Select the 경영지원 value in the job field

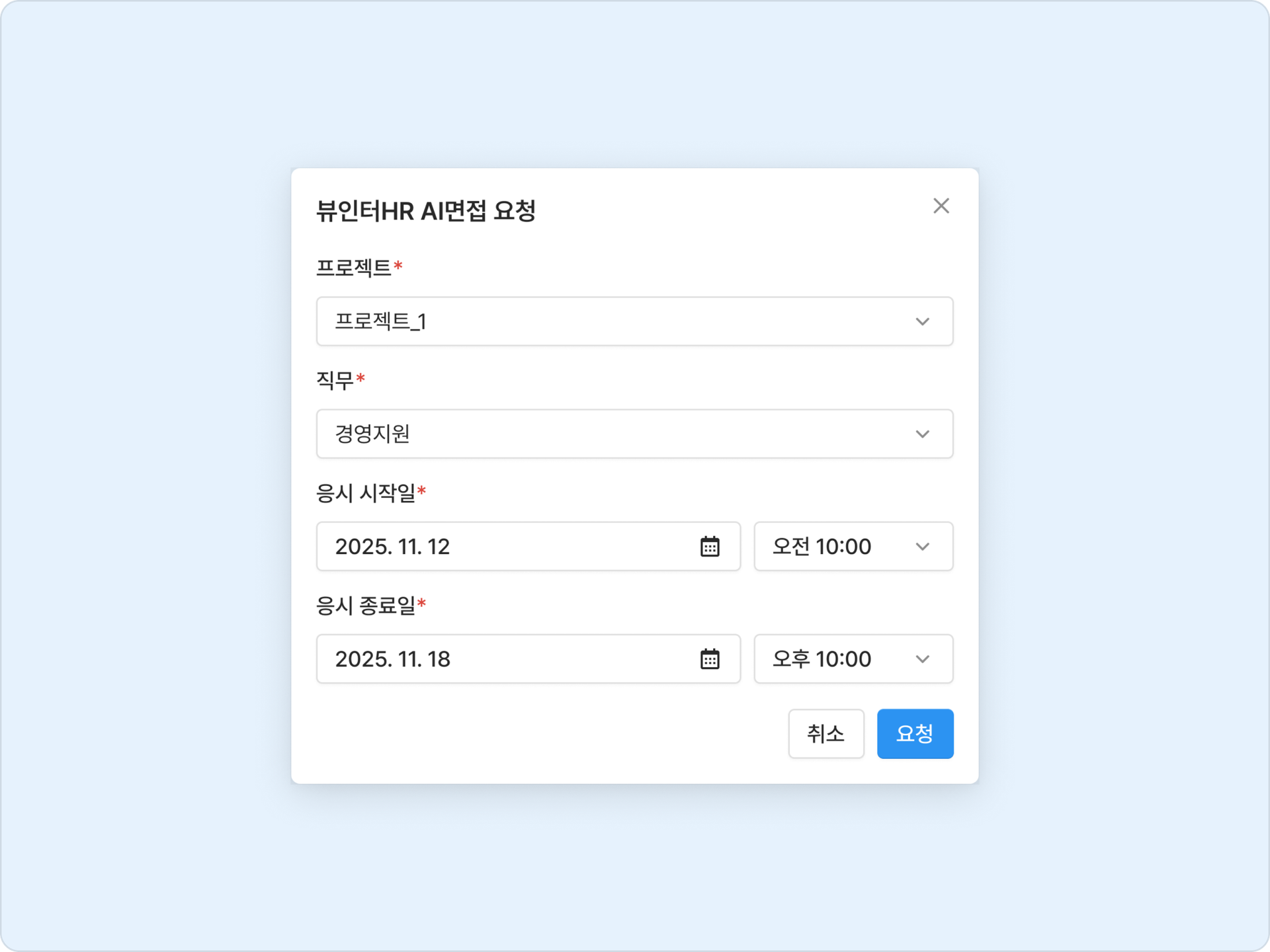[x=372, y=434]
